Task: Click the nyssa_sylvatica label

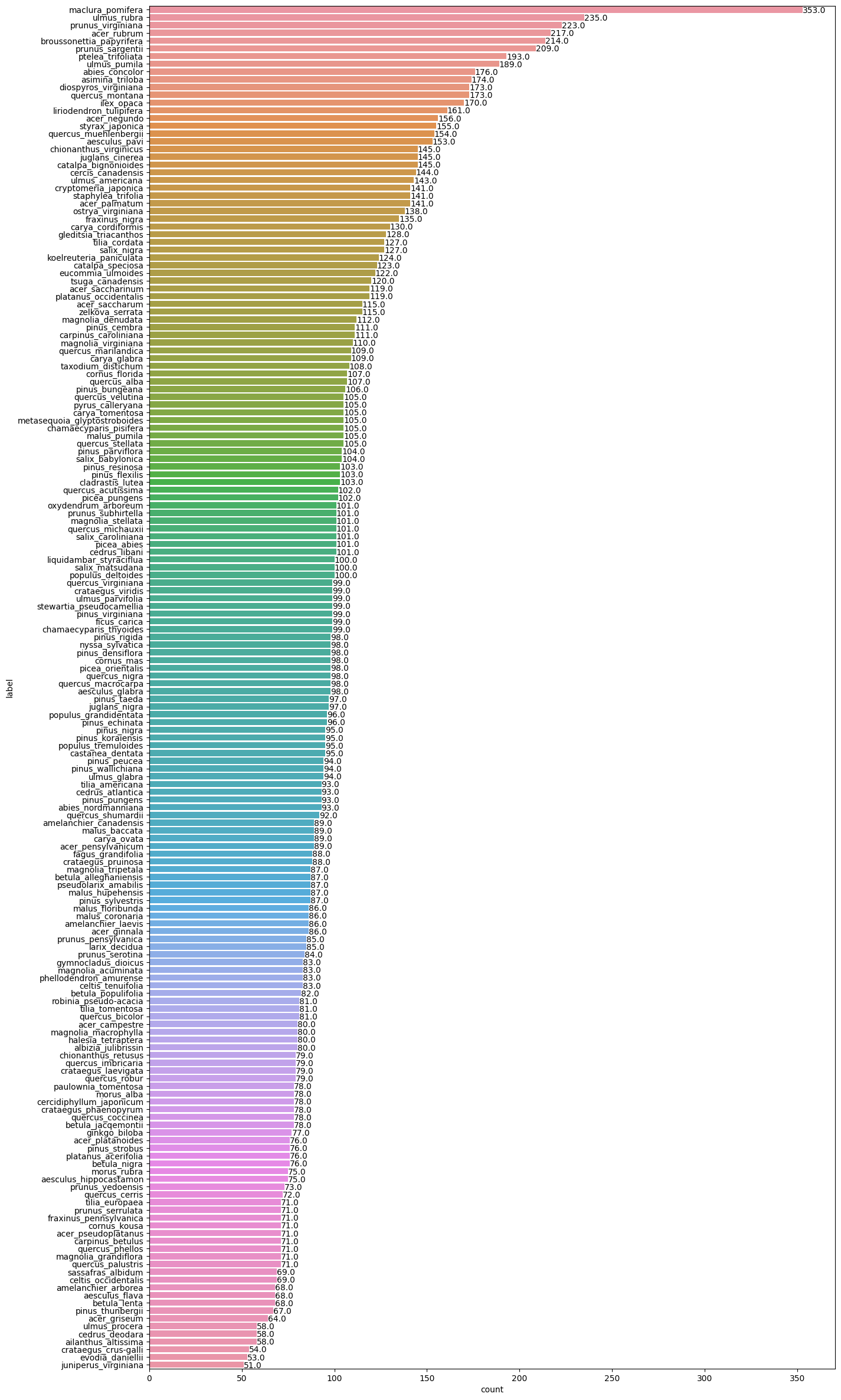Action: 111,644
